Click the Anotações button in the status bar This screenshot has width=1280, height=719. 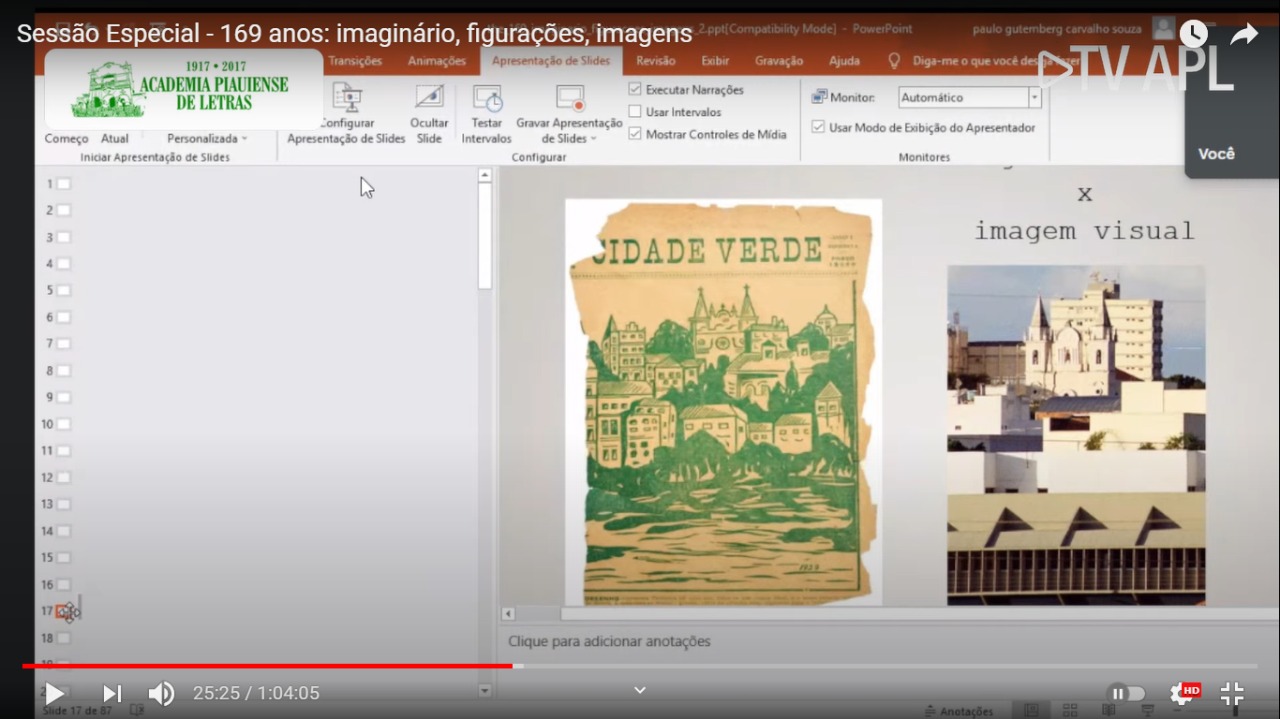click(x=958, y=711)
